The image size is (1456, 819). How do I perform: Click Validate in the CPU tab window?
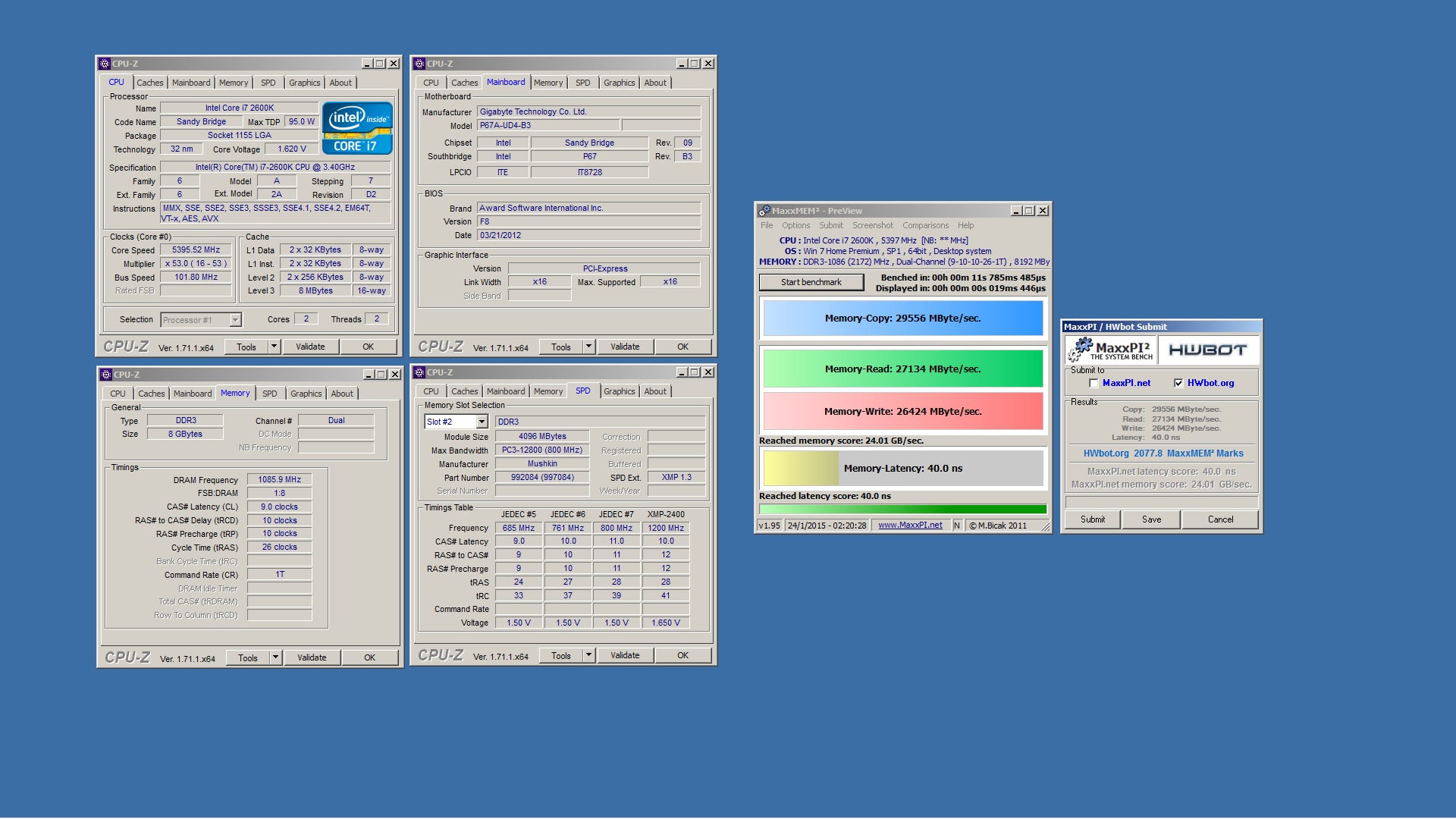310,347
